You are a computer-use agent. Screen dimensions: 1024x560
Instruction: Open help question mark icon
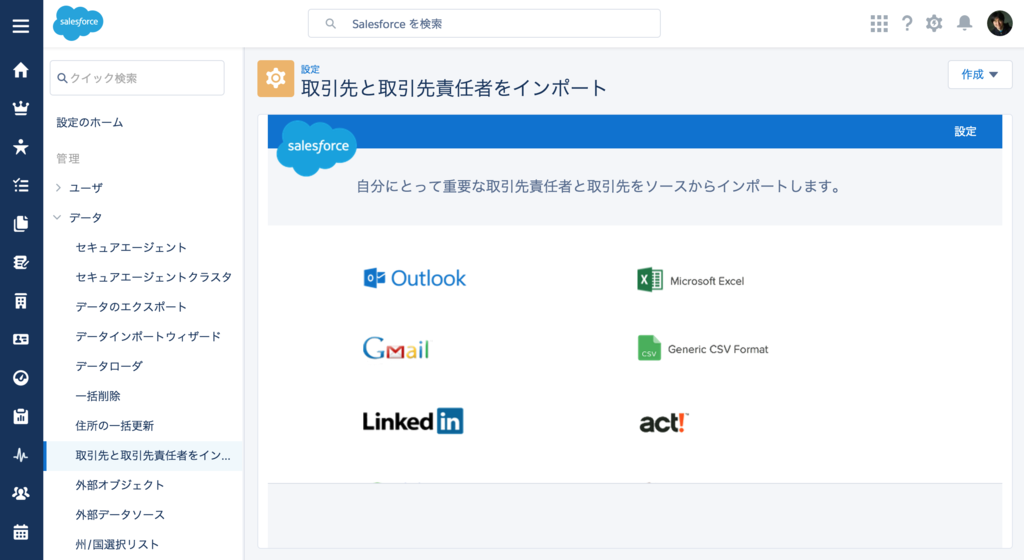pos(907,23)
